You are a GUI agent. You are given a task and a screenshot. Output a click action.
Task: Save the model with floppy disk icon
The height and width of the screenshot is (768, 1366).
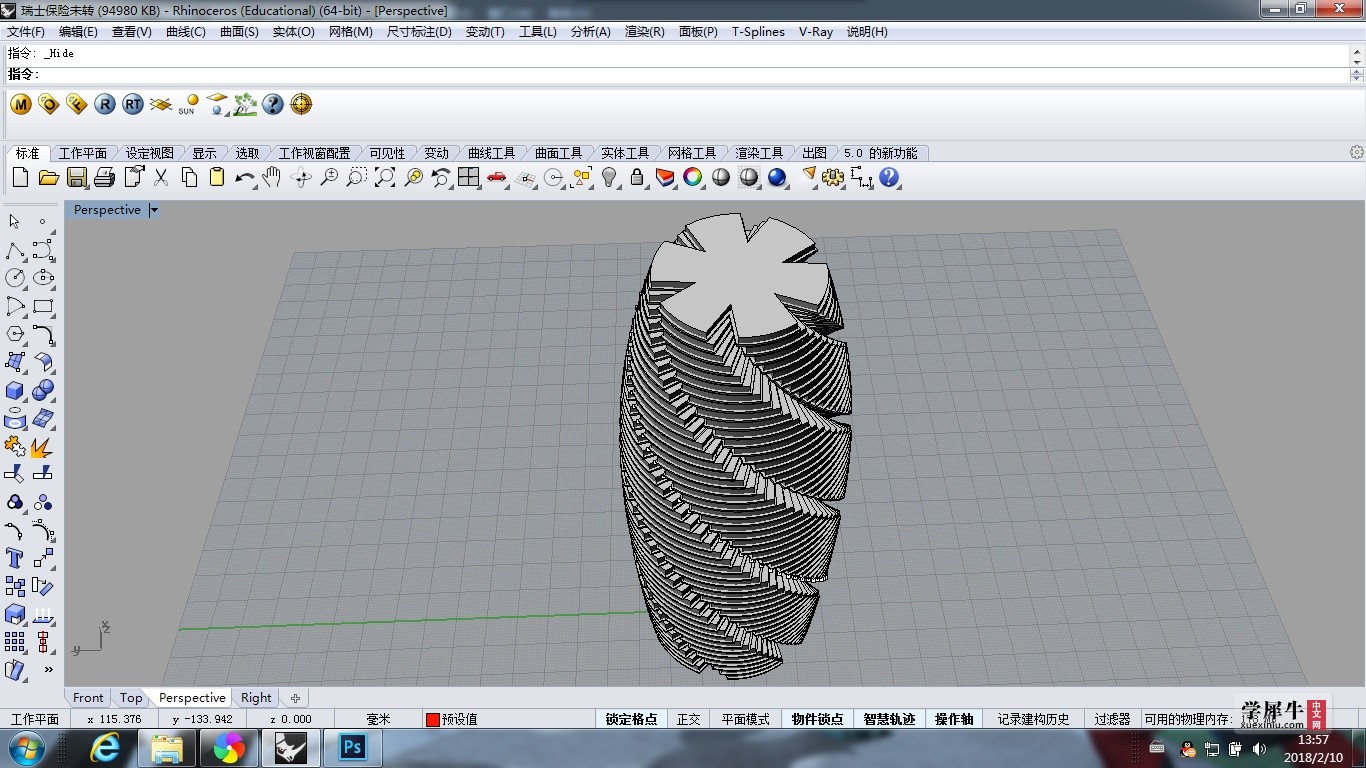point(76,178)
